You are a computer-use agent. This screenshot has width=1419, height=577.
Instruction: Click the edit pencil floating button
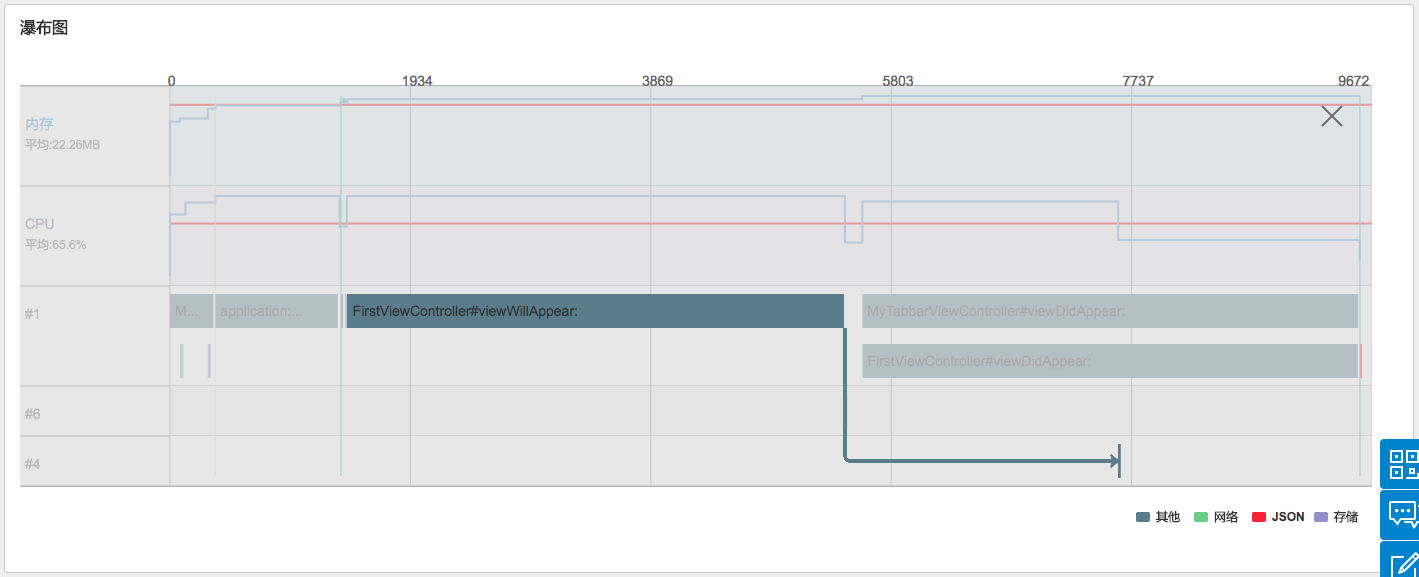(x=1404, y=562)
